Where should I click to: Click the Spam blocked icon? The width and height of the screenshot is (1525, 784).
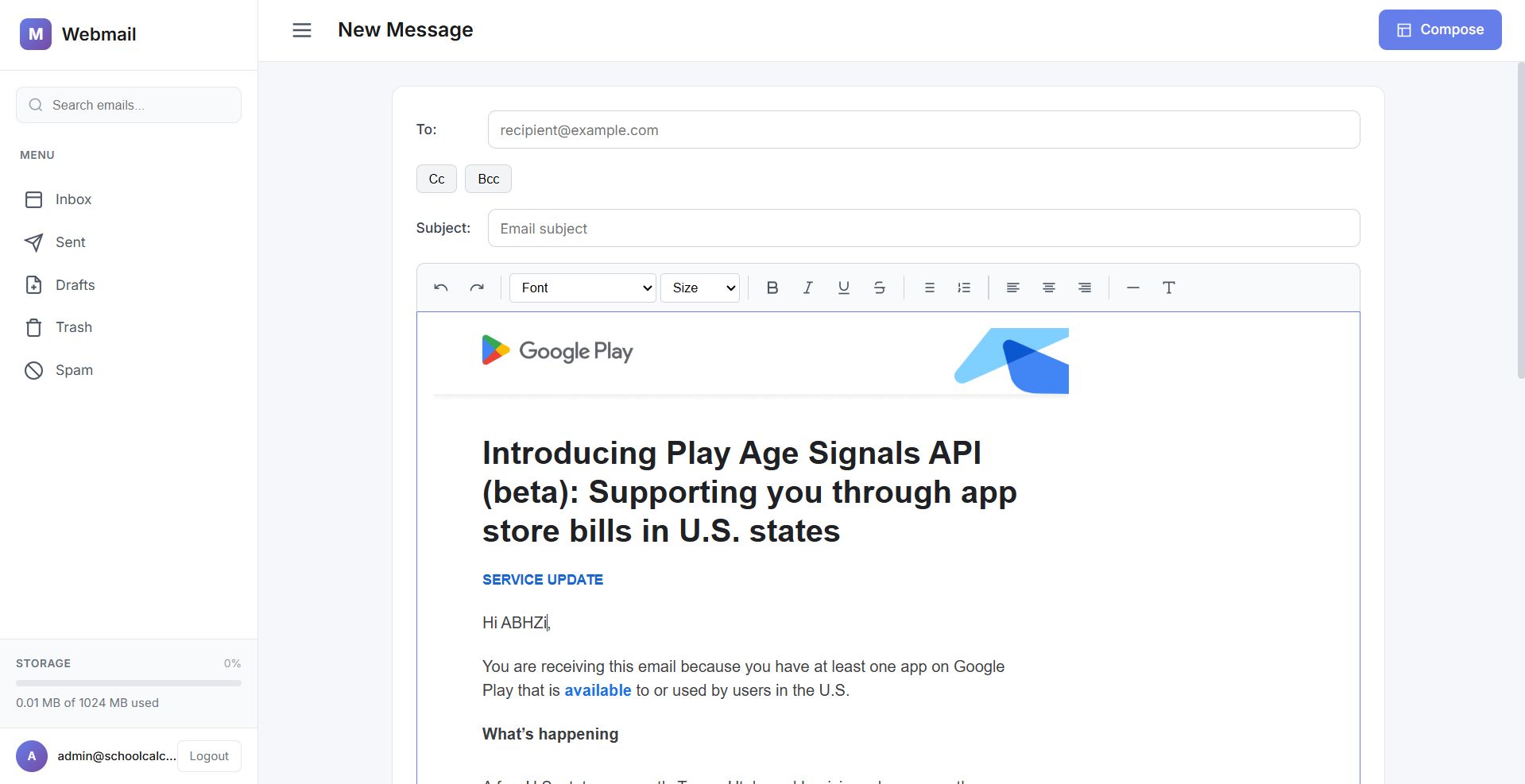click(33, 370)
